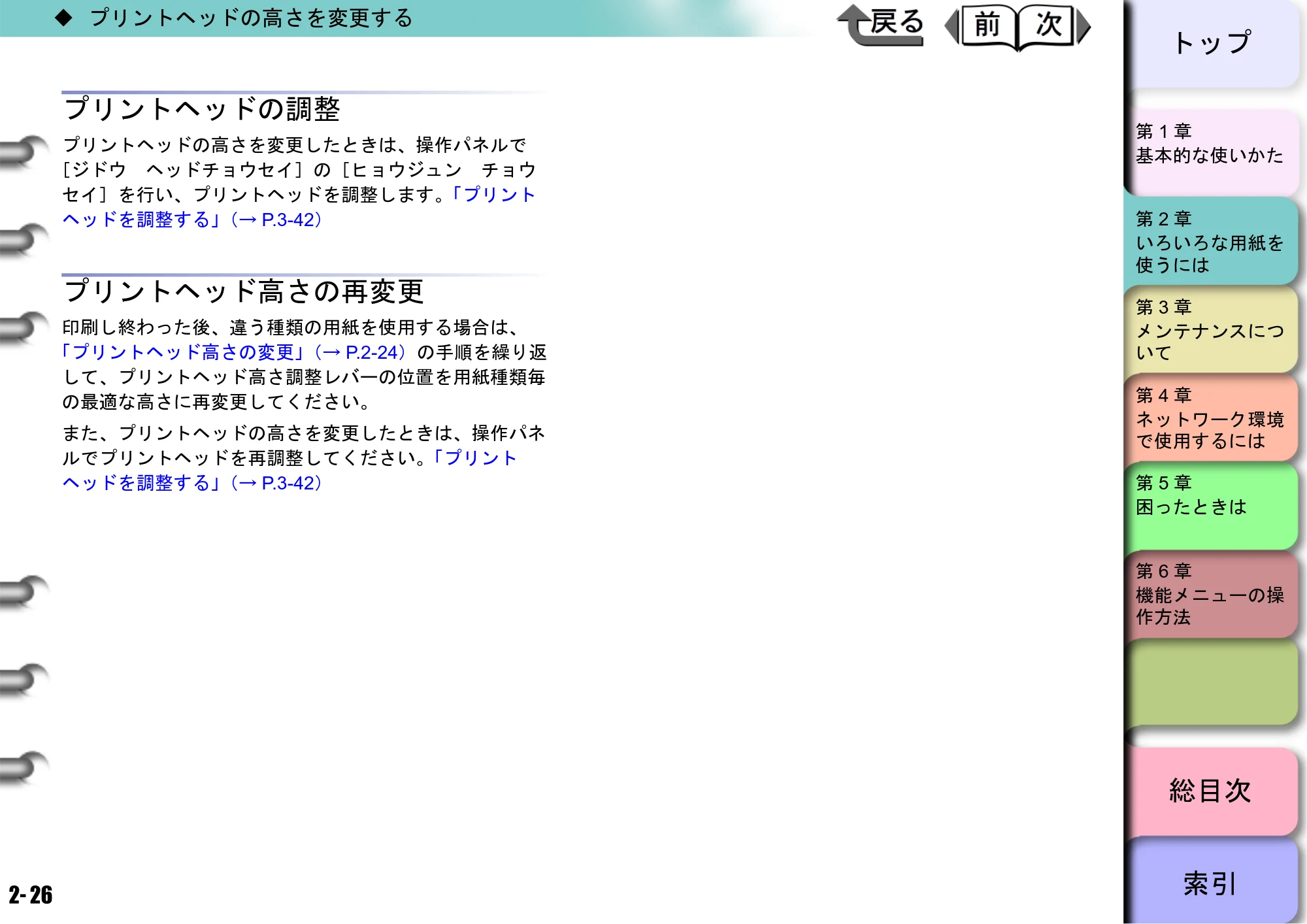Open 第1章 基本的な使いかた tab
The height and width of the screenshot is (924, 1307).
[1213, 152]
